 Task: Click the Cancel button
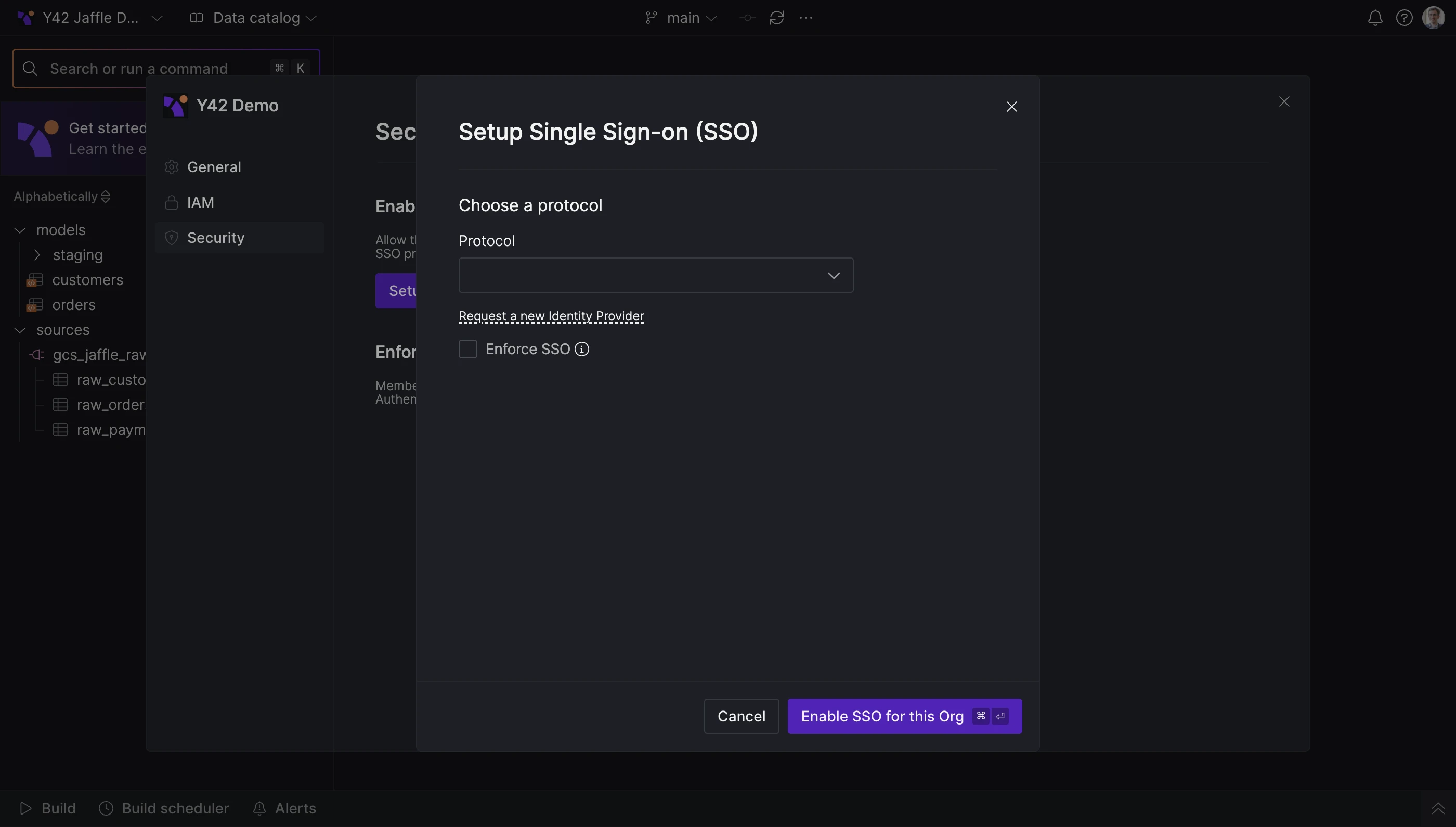click(742, 716)
